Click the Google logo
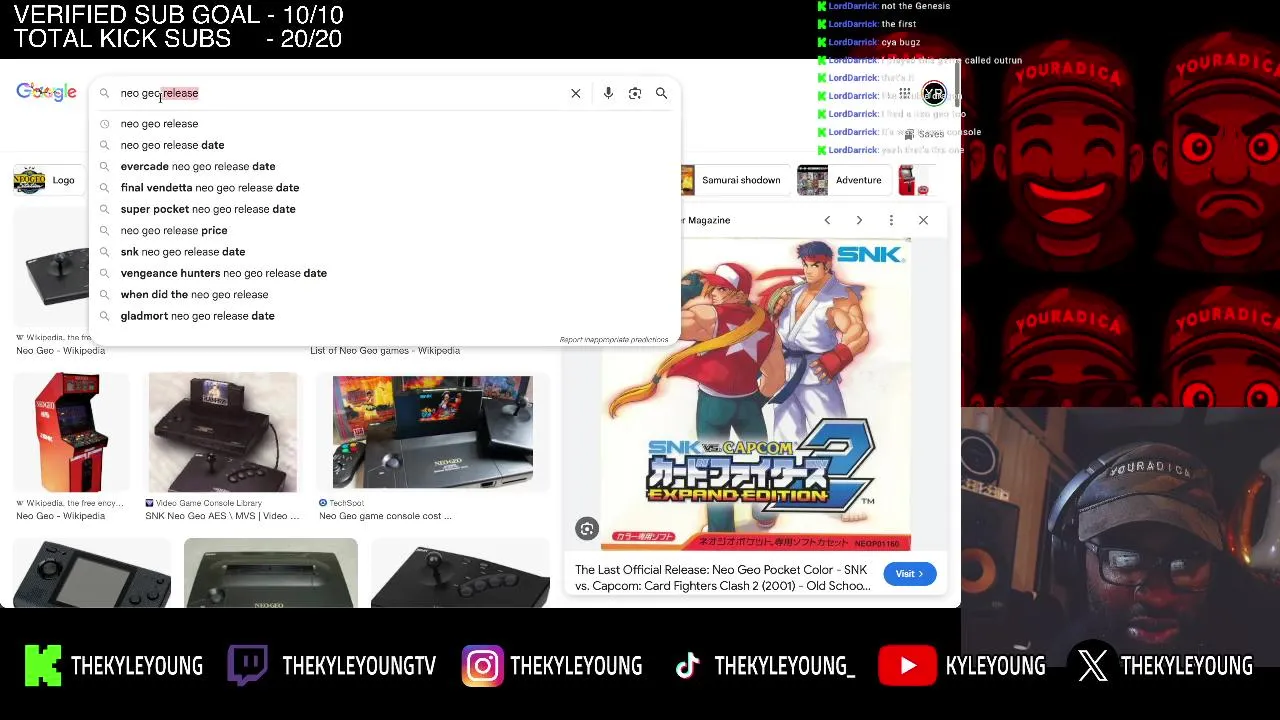Image resolution: width=1280 pixels, height=720 pixels. [x=46, y=92]
